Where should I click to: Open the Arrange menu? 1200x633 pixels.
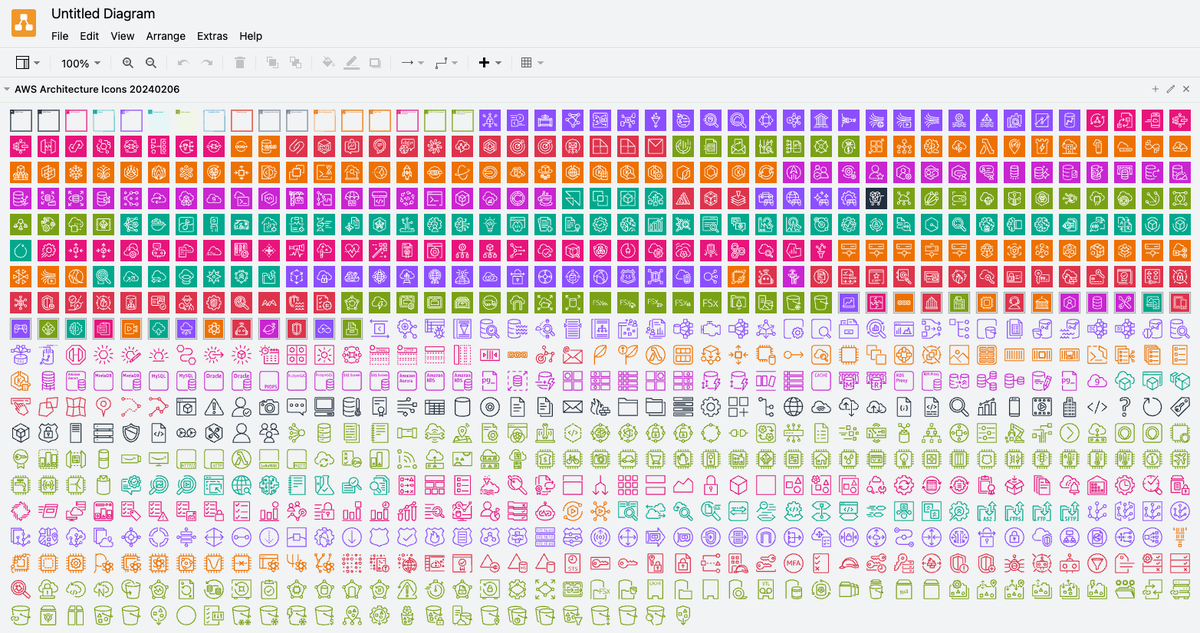pyautogui.click(x=166, y=36)
